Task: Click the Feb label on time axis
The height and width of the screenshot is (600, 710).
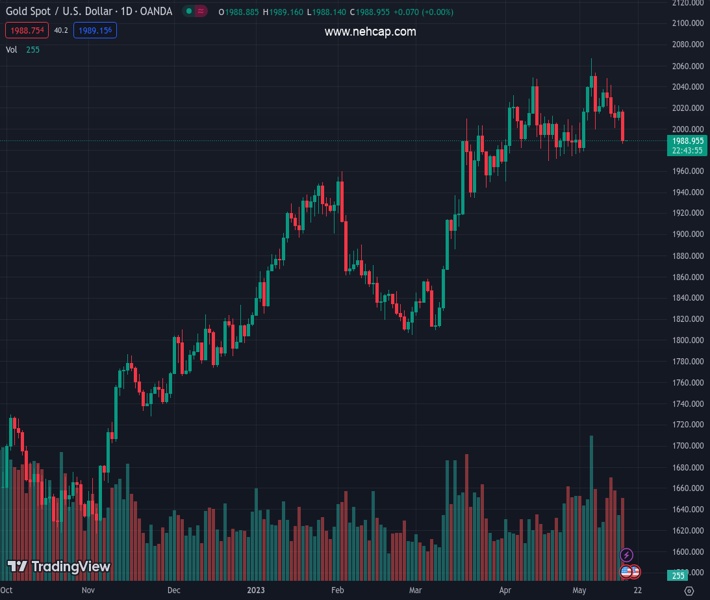Action: pyautogui.click(x=338, y=591)
